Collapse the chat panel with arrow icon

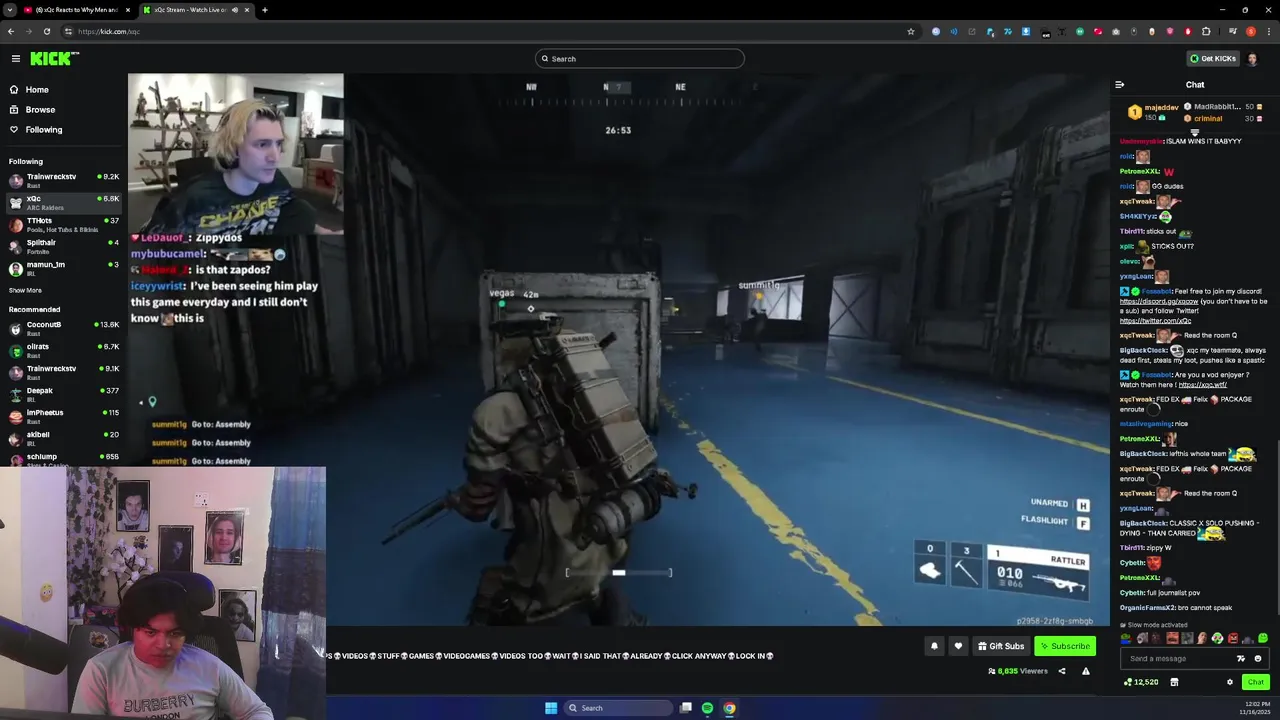[1120, 85]
